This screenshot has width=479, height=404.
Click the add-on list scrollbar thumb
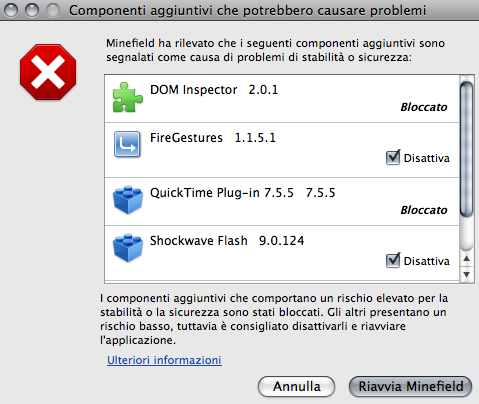(466, 149)
